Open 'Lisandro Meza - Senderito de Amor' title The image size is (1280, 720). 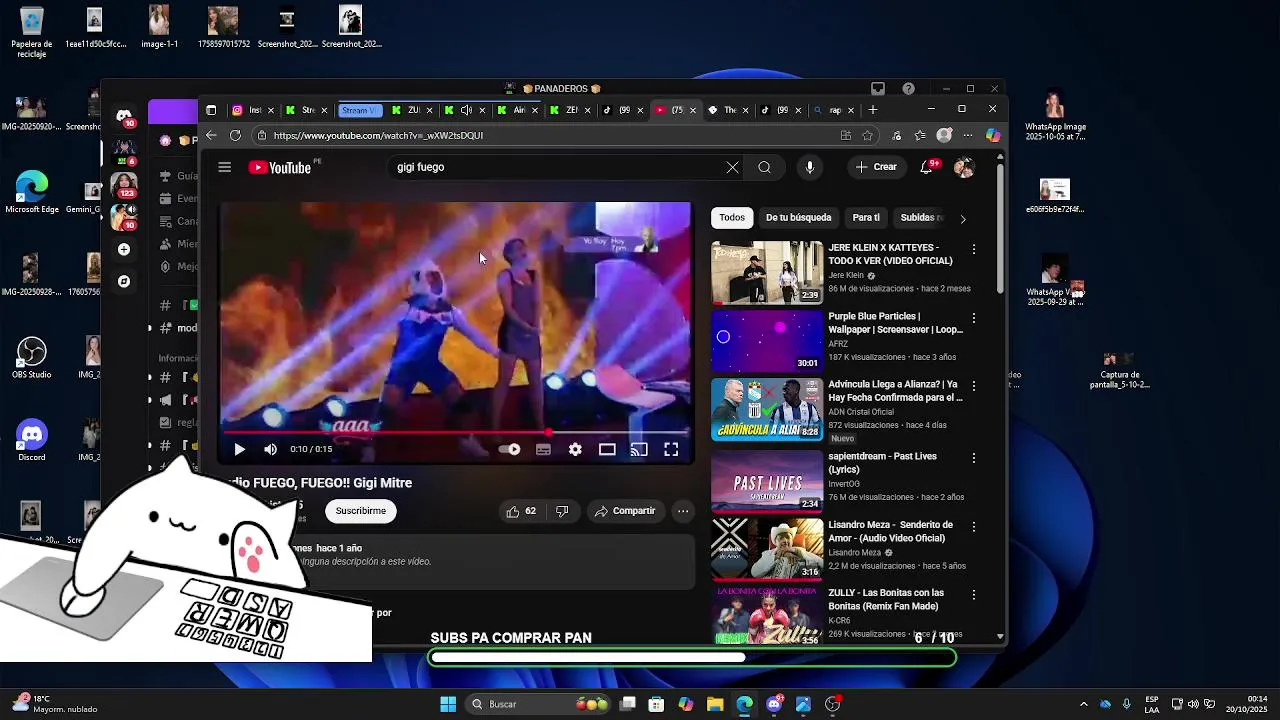click(890, 531)
